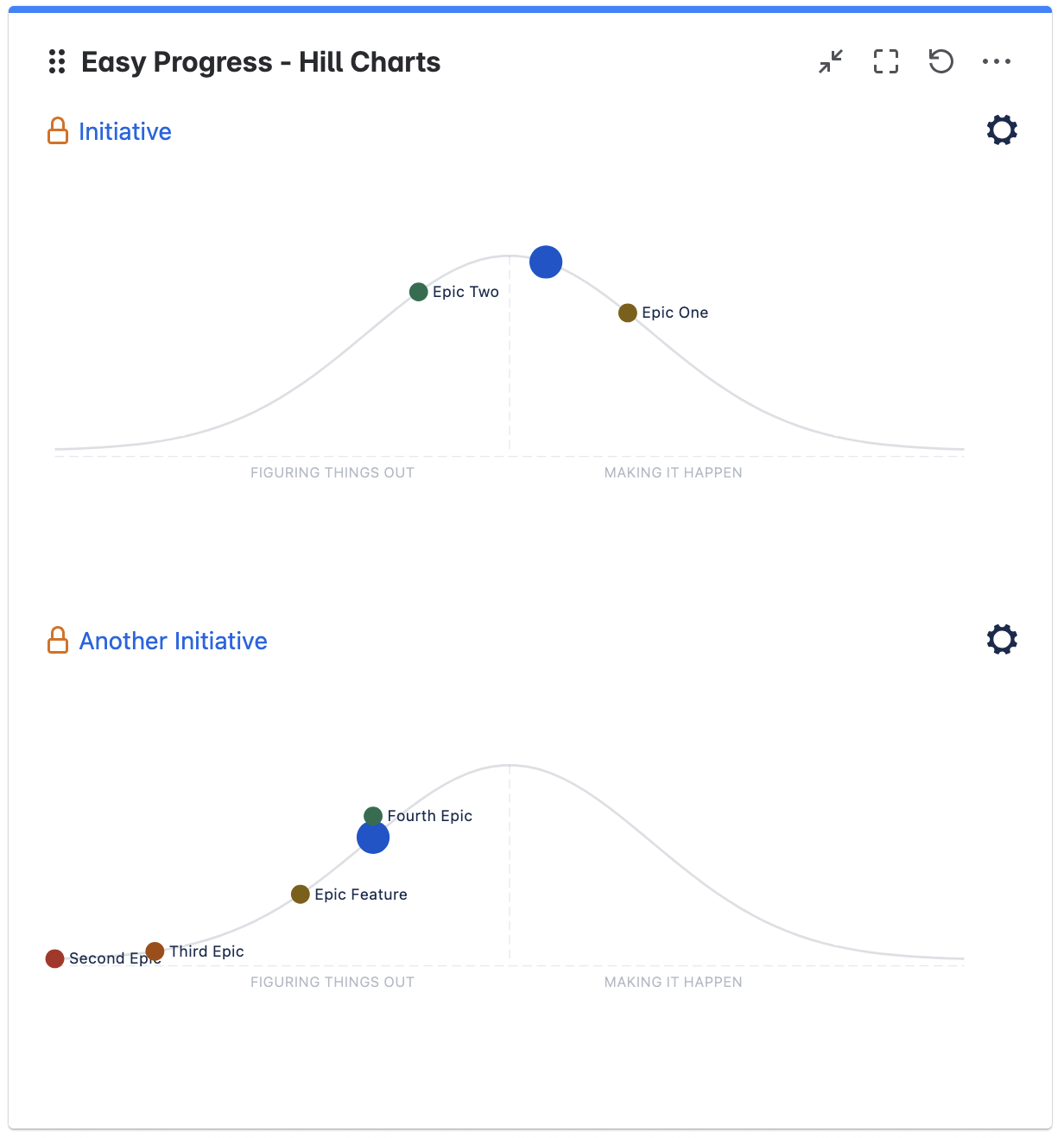
Task: Select the green Epic Two dot
Action: pyautogui.click(x=419, y=292)
